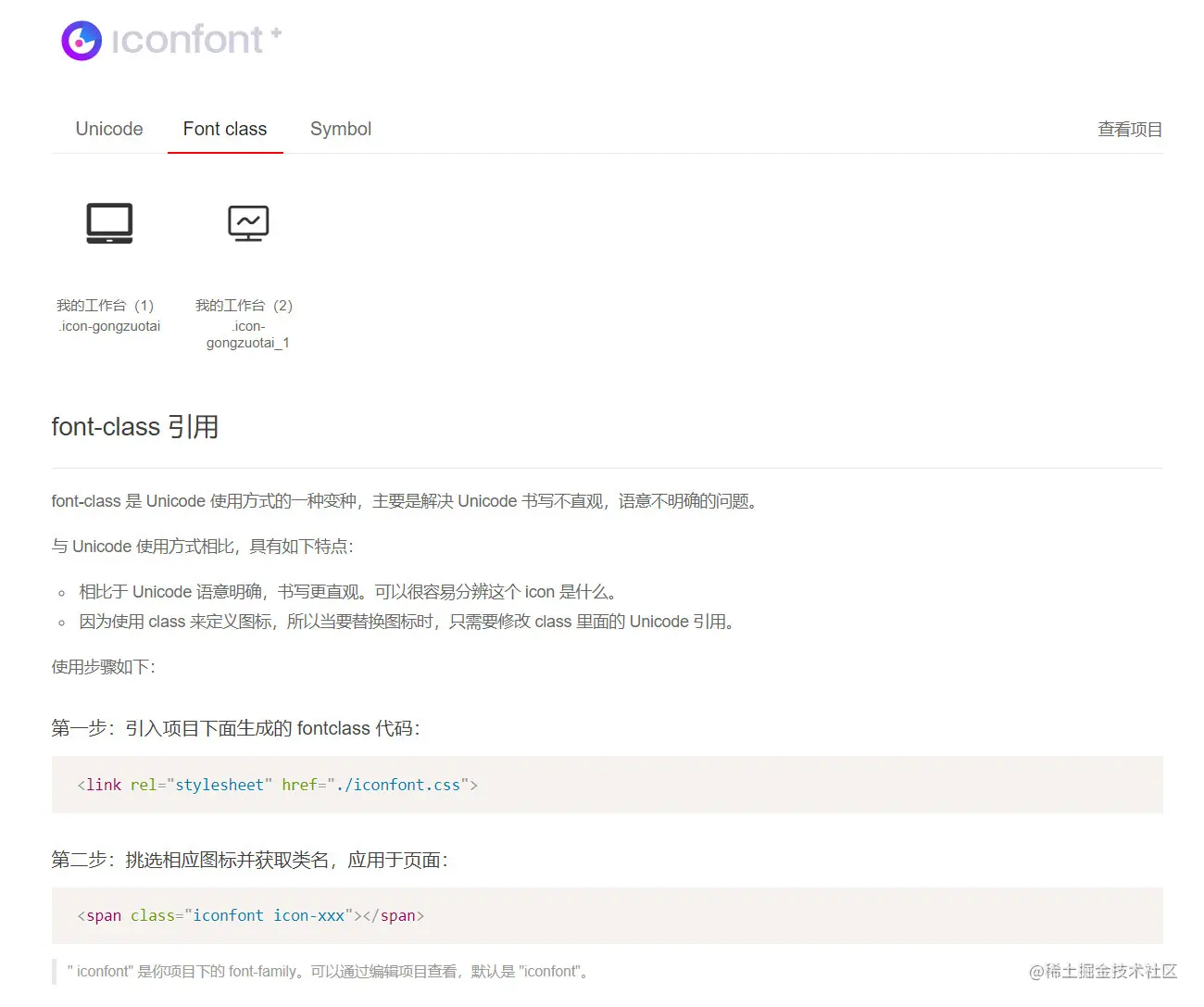1204x1007 pixels.
Task: Select the monitor chart gongzuotai_1 icon
Action: (x=248, y=223)
